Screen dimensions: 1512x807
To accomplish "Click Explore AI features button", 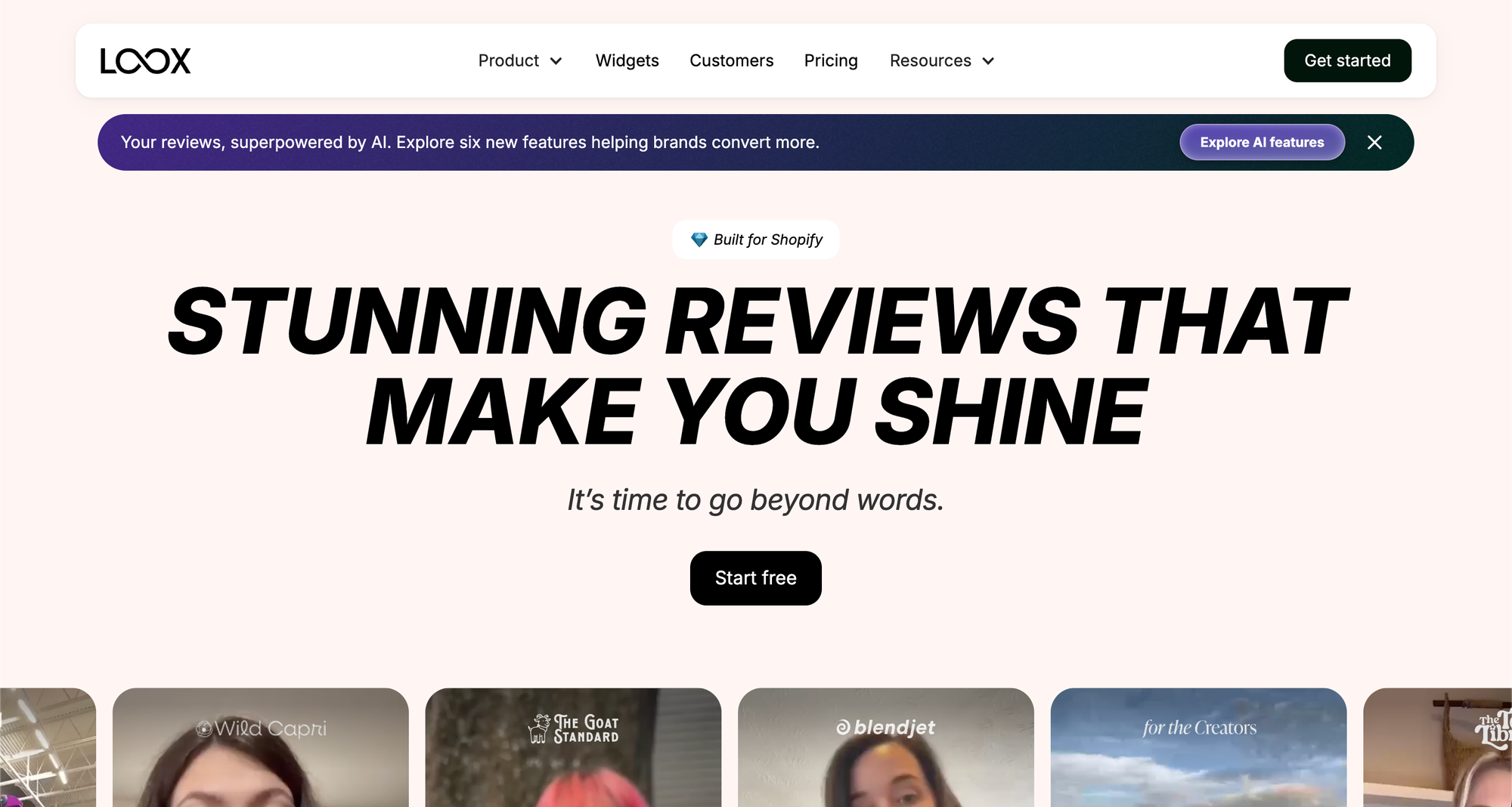I will click(1262, 143).
